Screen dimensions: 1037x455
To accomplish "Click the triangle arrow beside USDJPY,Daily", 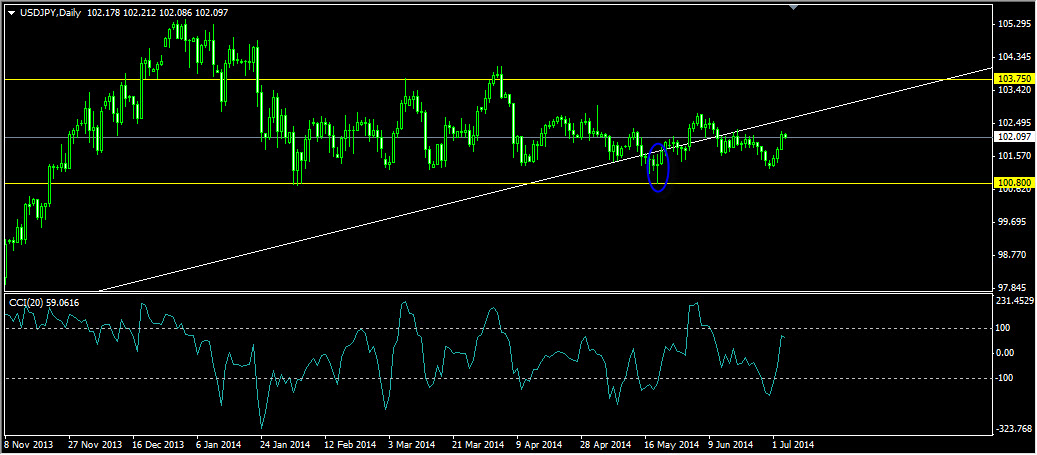I will [x=11, y=11].
